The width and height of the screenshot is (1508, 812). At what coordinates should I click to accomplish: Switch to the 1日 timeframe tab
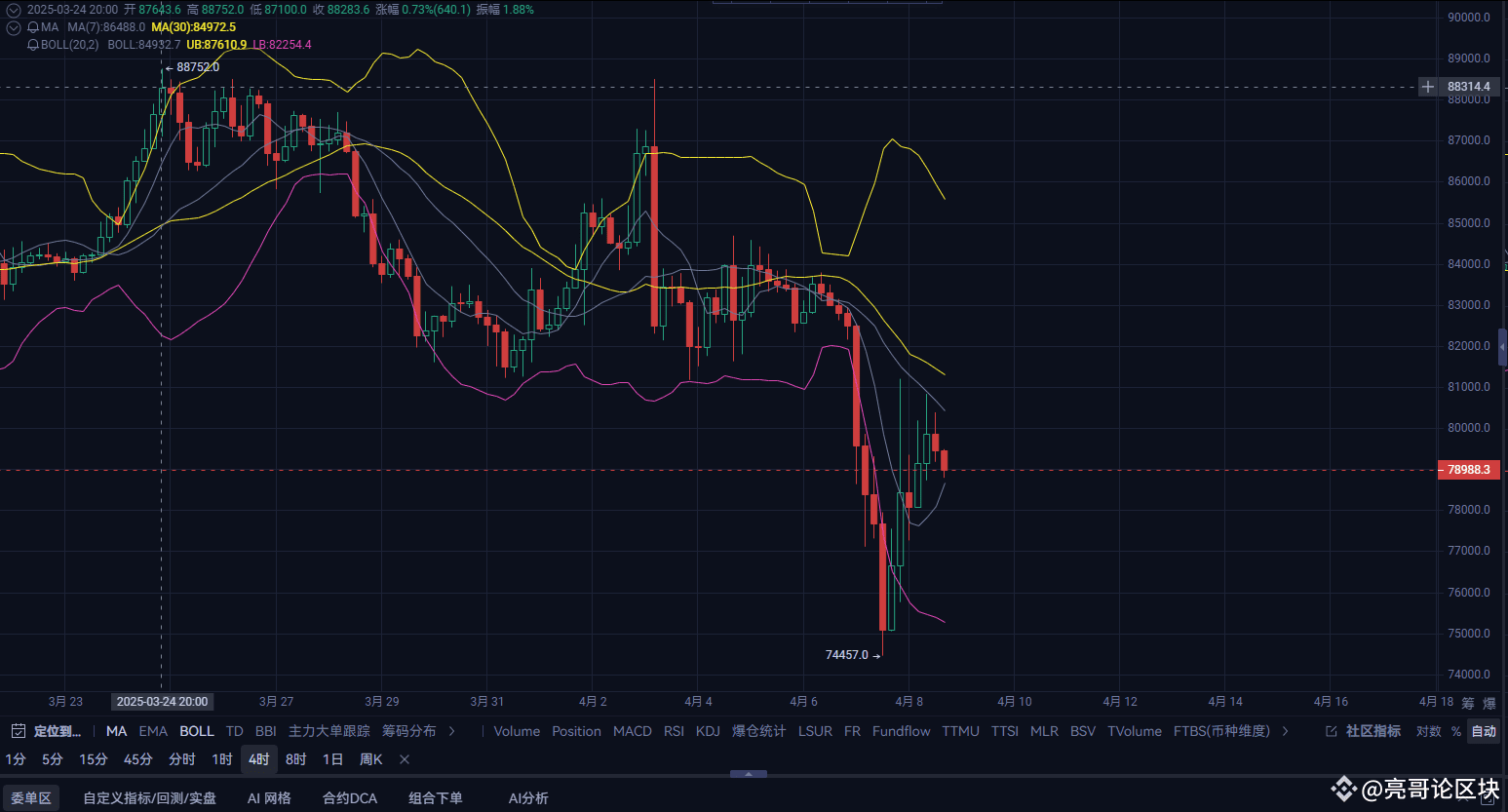[331, 758]
